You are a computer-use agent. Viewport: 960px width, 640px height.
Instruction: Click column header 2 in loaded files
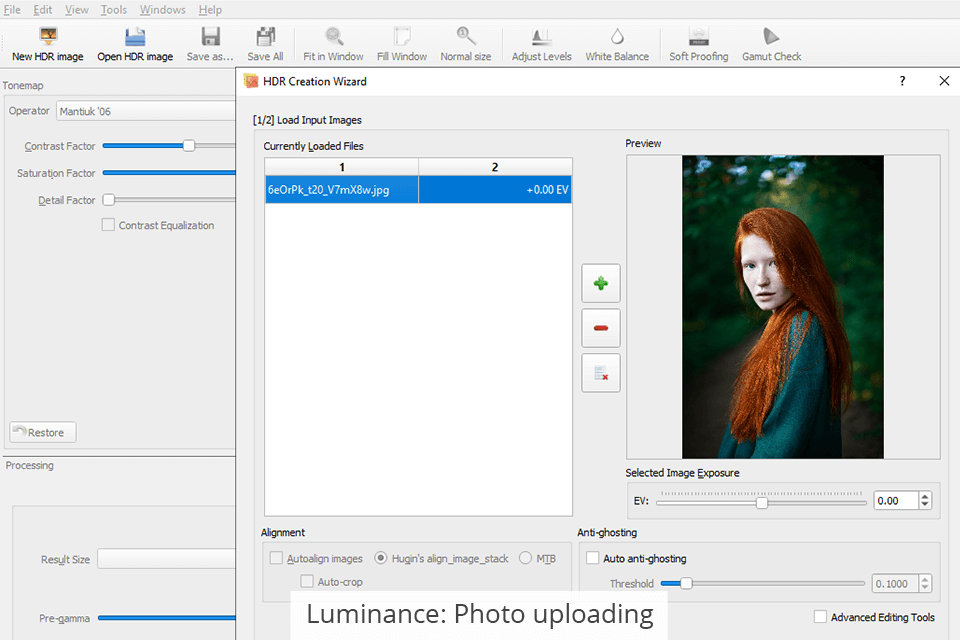[x=495, y=167]
